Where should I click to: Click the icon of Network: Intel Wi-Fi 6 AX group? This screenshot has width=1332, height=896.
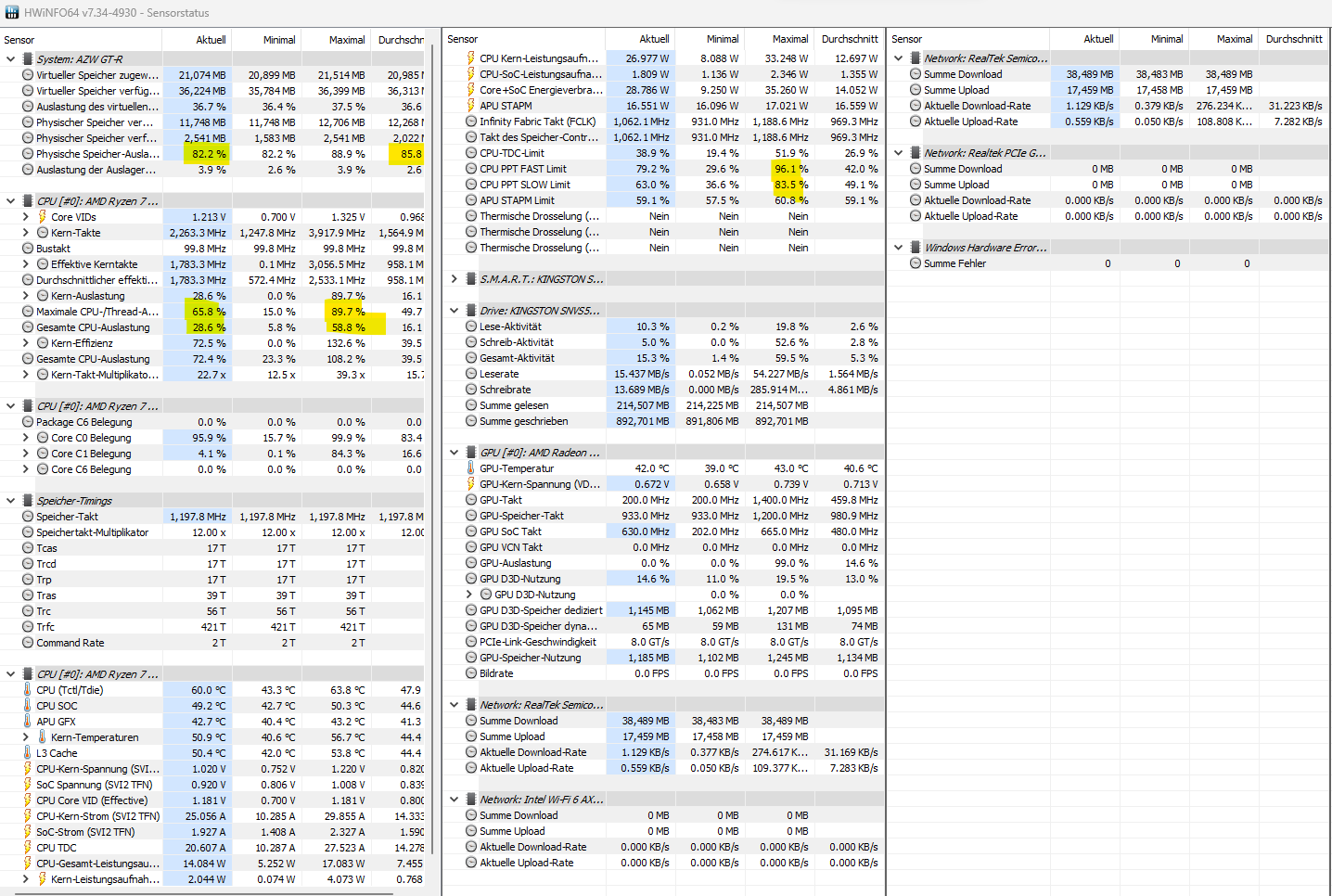click(471, 800)
